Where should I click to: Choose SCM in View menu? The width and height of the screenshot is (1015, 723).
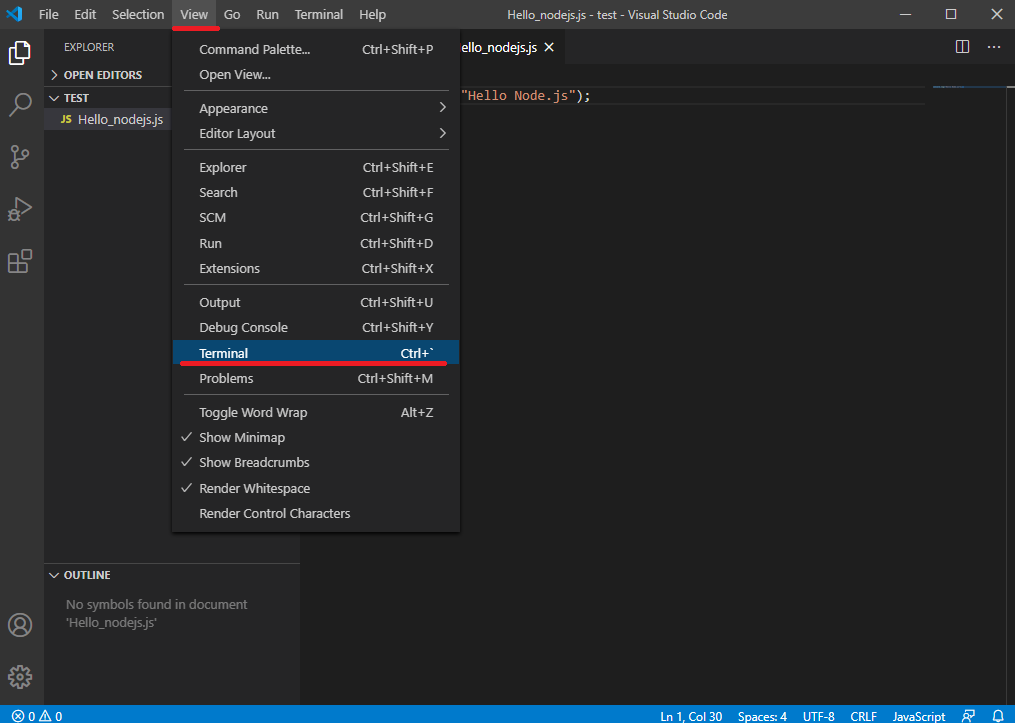coord(316,217)
